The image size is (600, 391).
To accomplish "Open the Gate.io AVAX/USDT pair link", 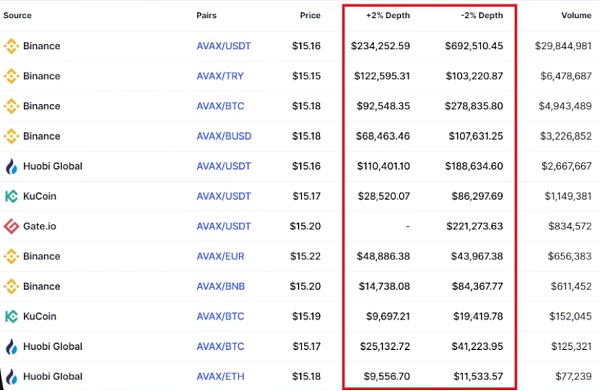I will pyautogui.click(x=223, y=226).
